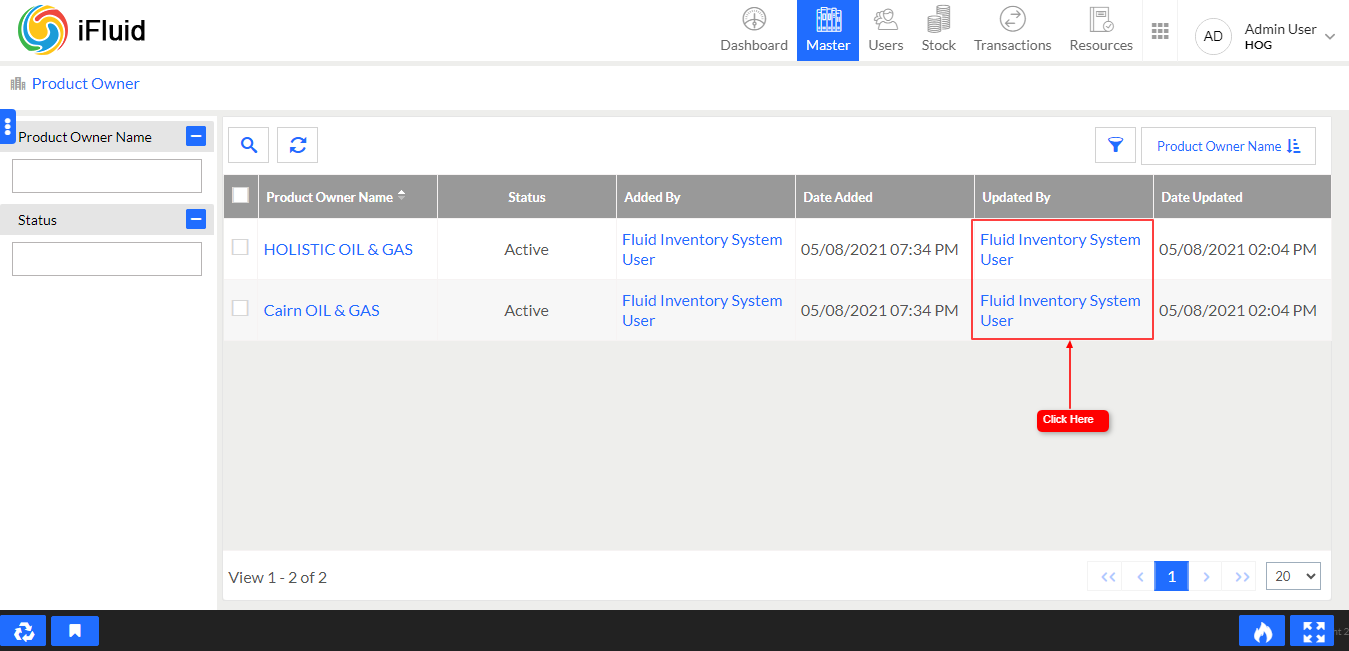The image size is (1349, 651).
Task: Select page 1 in pagination
Action: [x=1172, y=577]
